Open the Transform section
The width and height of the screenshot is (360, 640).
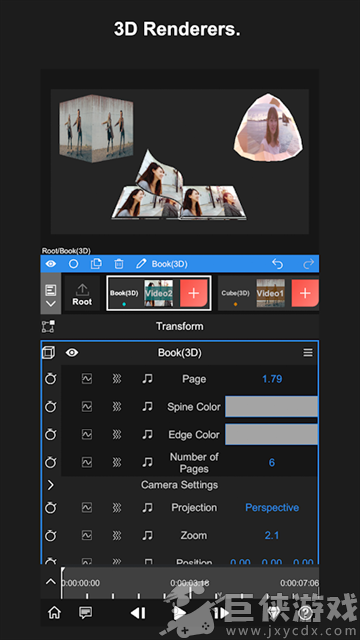pyautogui.click(x=180, y=327)
